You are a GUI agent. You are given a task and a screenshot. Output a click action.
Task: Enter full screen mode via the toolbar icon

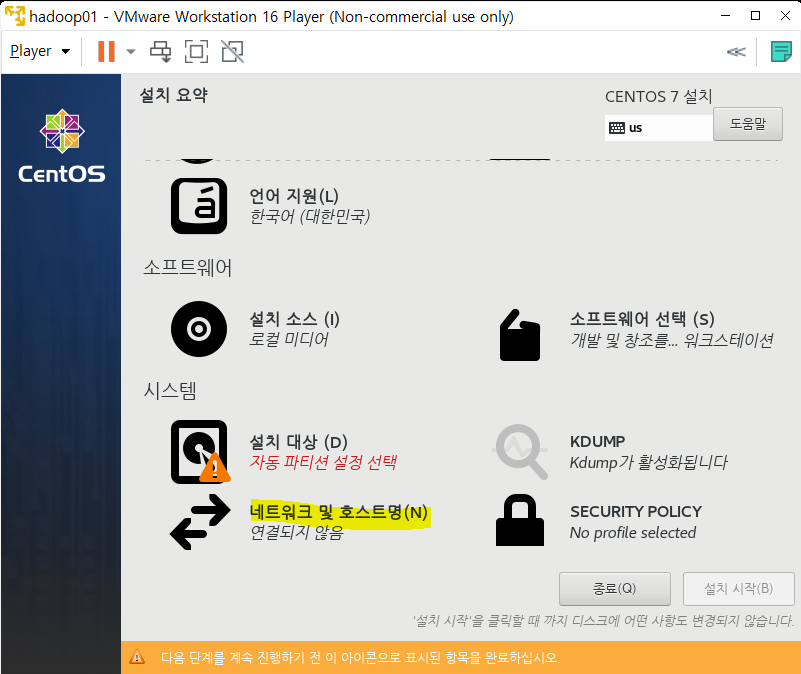point(196,51)
